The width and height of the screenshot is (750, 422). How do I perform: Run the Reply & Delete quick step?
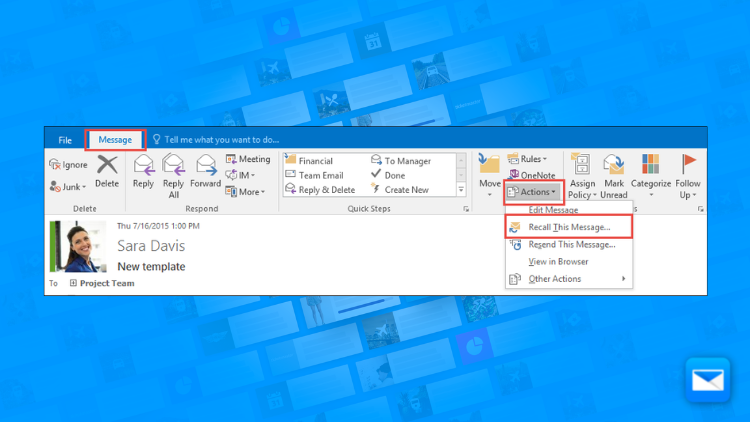coord(320,189)
